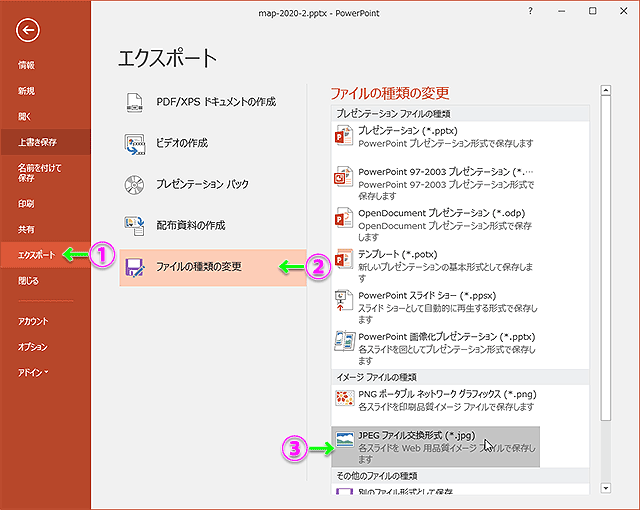Click the change file type floppy icon

(134, 267)
